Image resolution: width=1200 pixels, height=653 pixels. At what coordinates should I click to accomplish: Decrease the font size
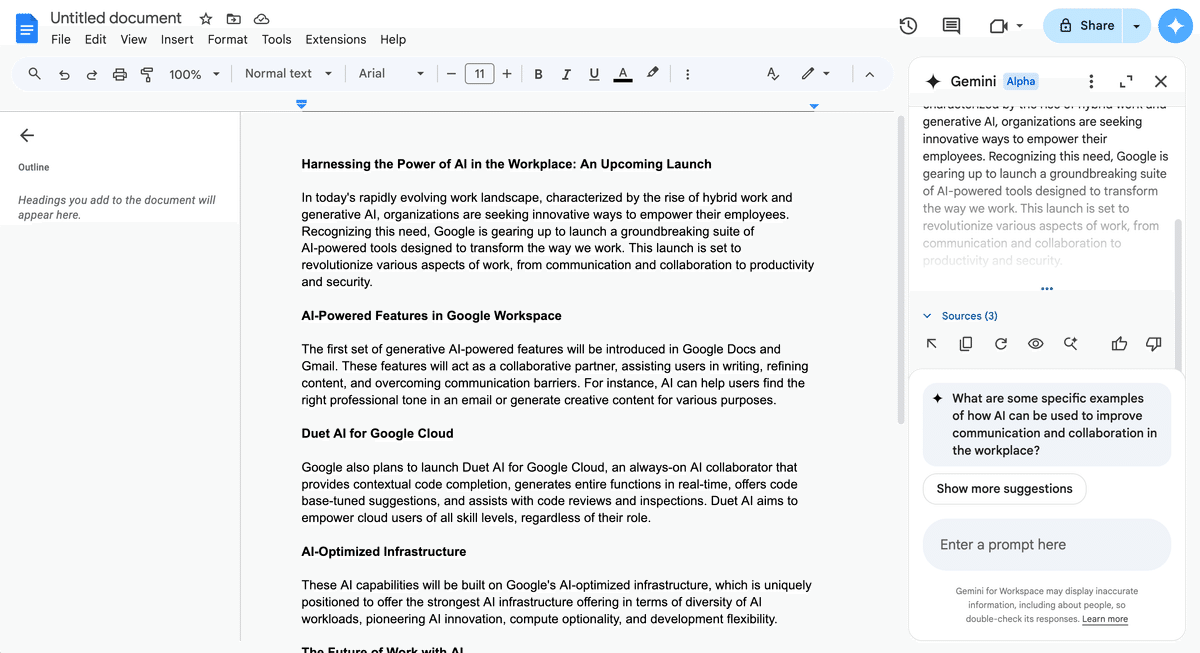(451, 74)
